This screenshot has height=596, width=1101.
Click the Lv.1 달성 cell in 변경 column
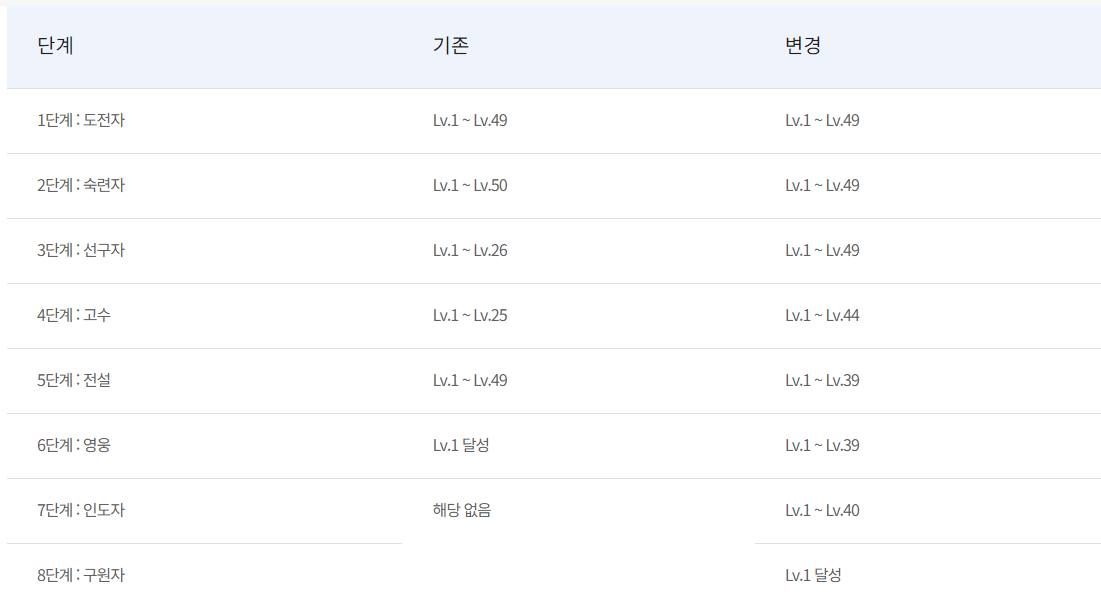click(813, 575)
